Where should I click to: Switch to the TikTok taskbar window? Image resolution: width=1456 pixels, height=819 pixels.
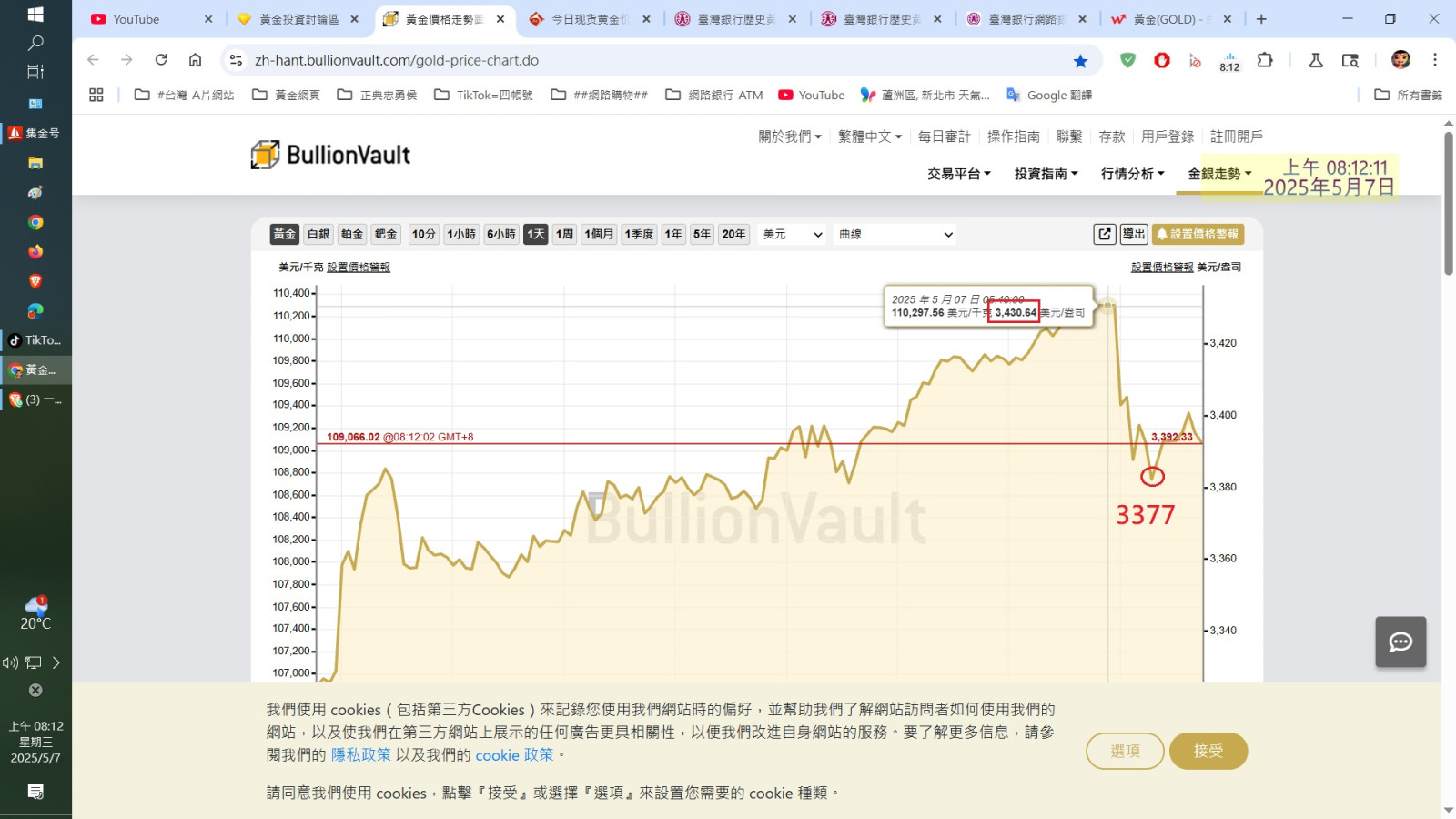[35, 340]
